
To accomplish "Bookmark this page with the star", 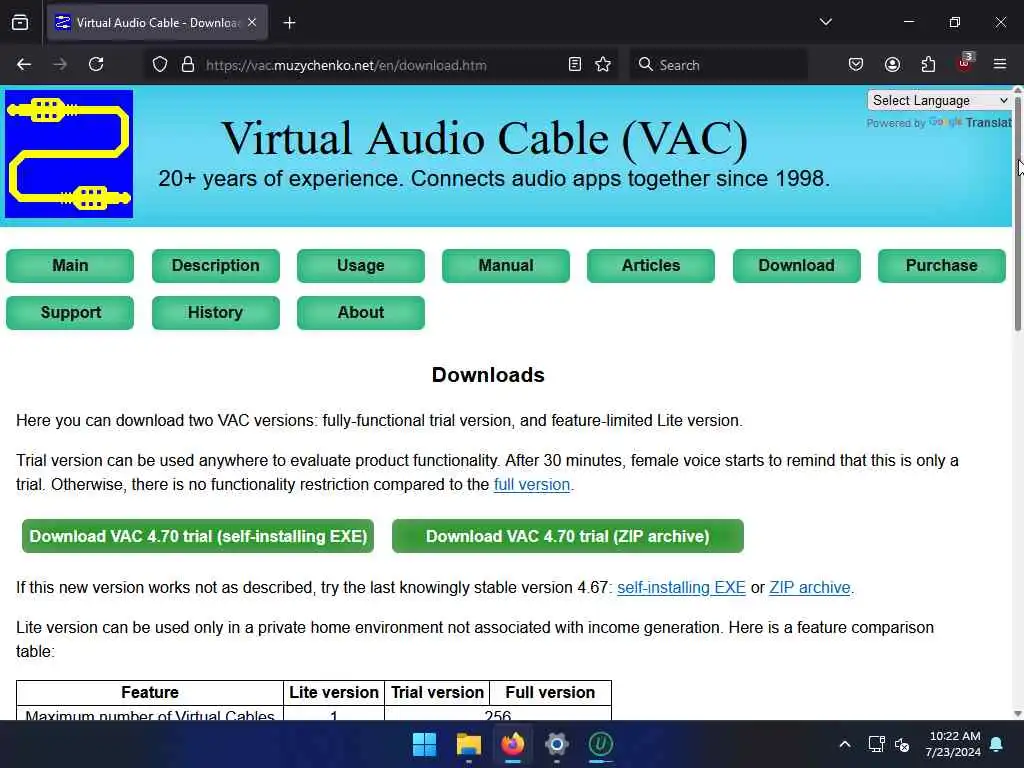I will pyautogui.click(x=603, y=65).
